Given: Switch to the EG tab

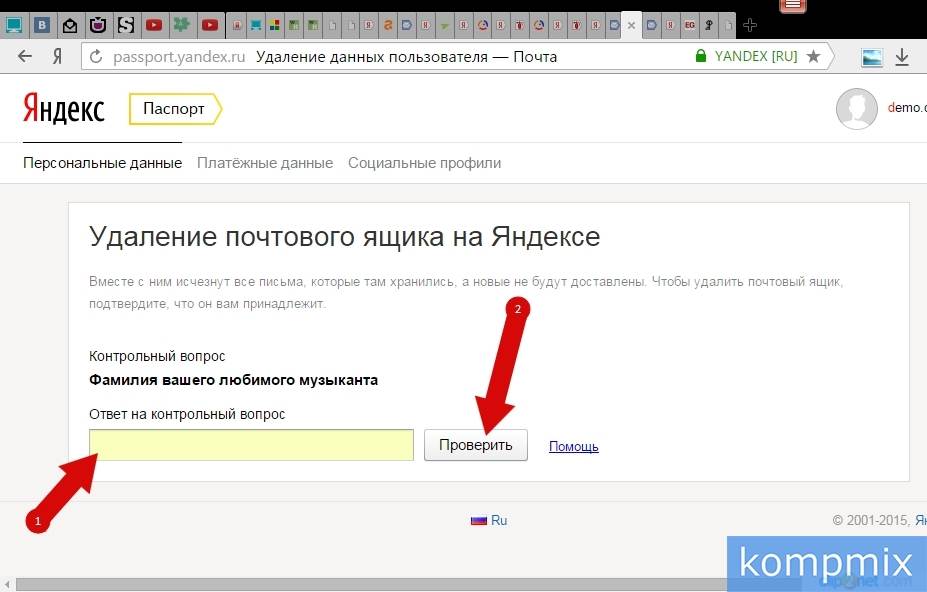Looking at the screenshot, I should point(689,25).
